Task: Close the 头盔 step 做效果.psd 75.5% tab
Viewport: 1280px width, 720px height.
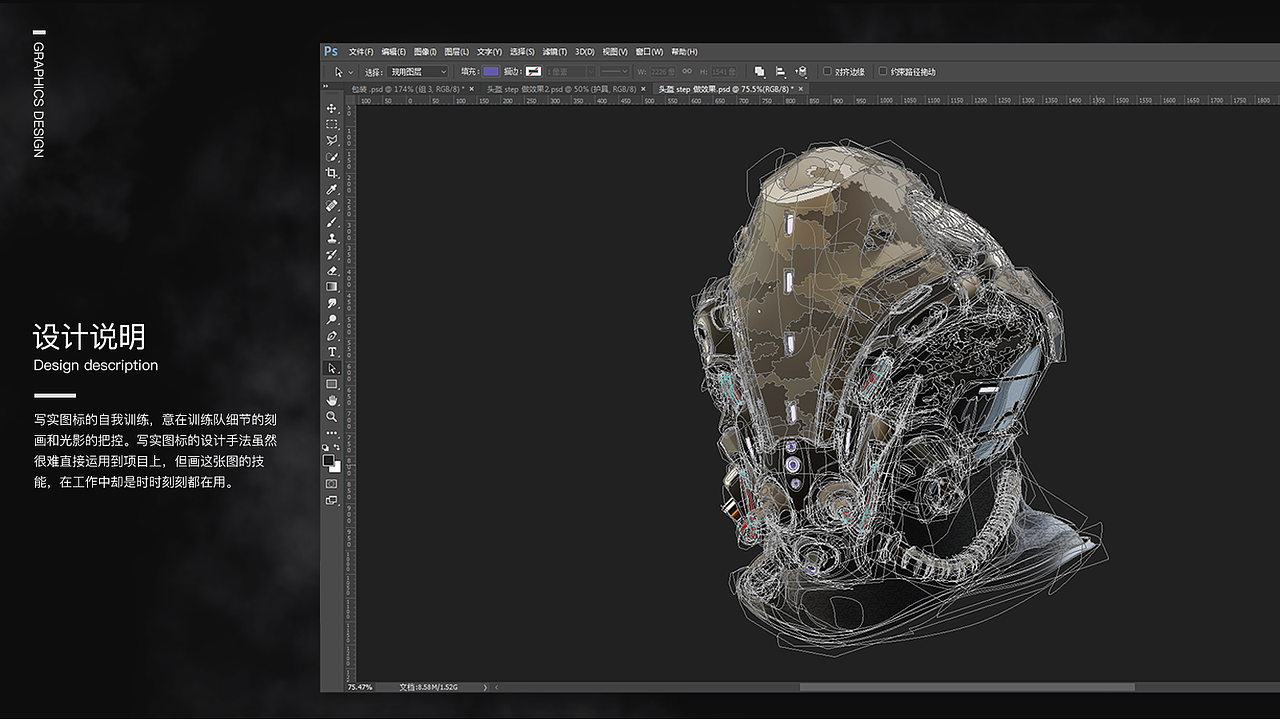Action: pos(801,88)
